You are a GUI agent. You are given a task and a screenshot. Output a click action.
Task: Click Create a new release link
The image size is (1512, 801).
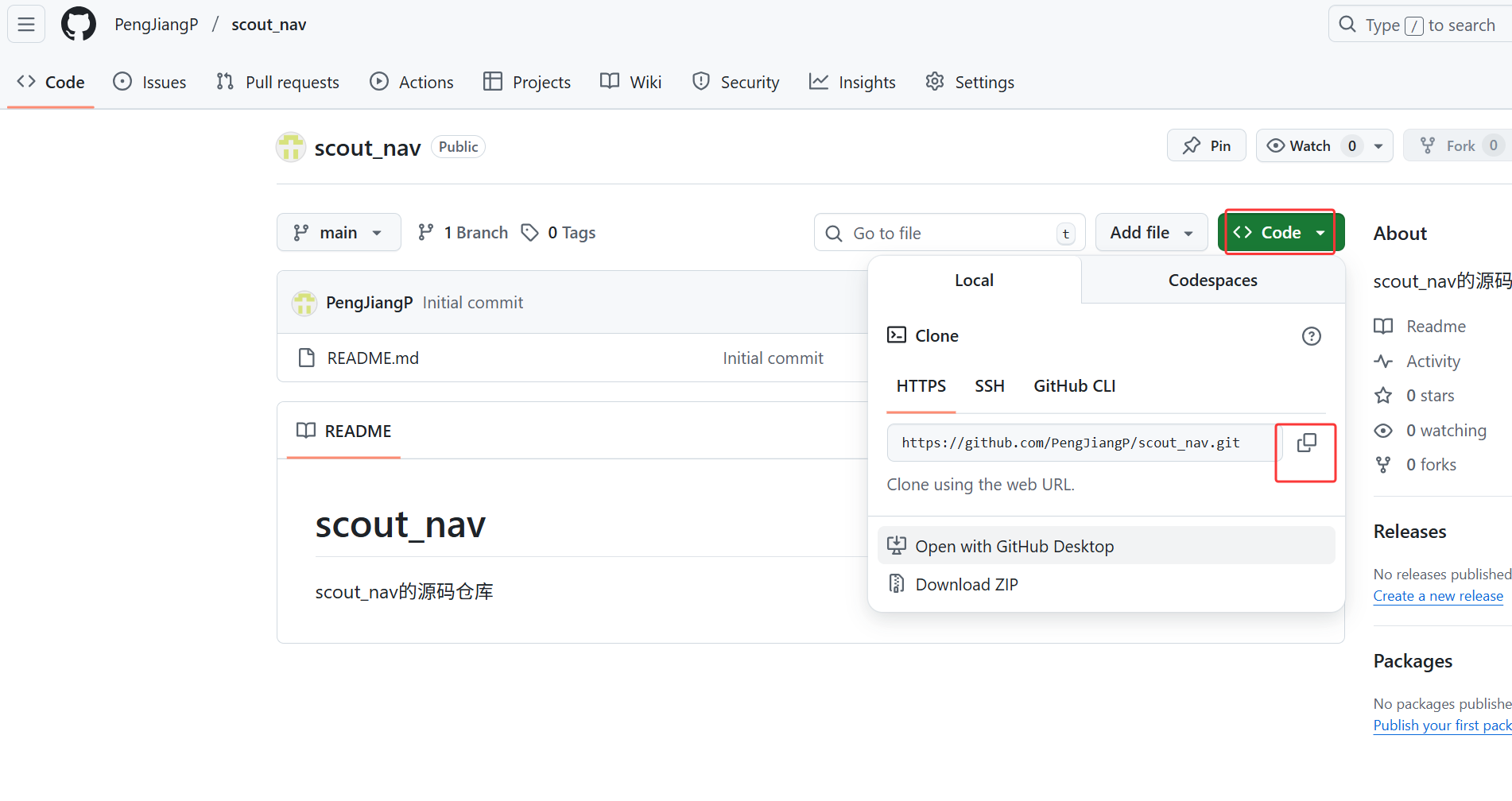click(1438, 596)
